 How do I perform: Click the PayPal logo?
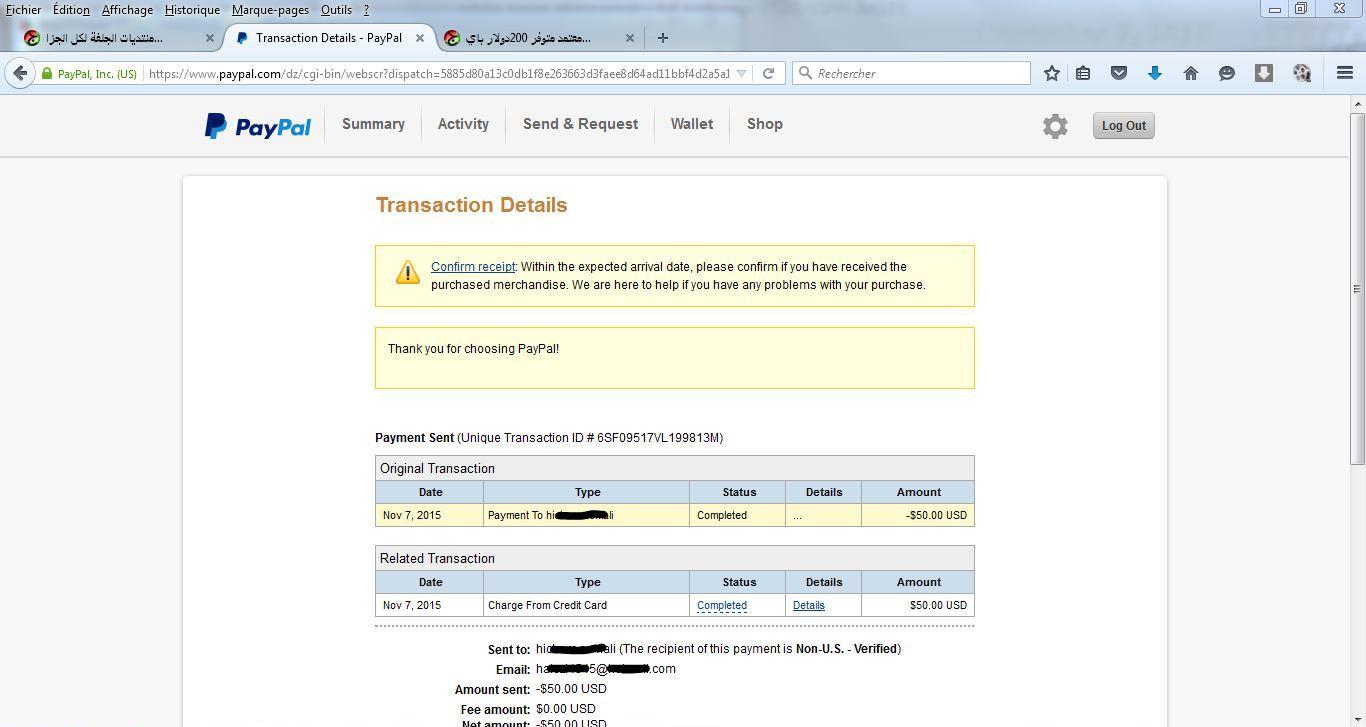click(x=258, y=126)
